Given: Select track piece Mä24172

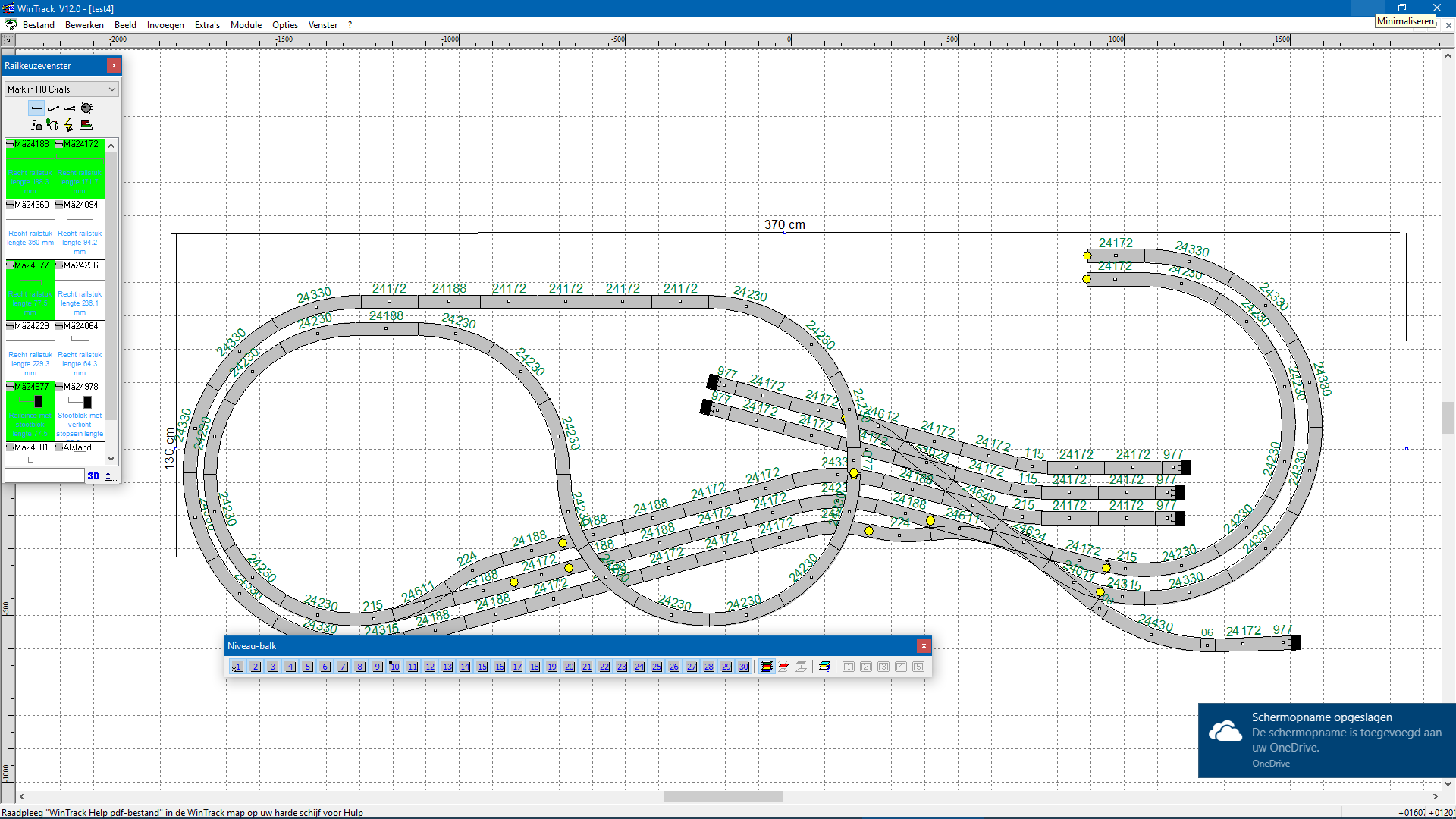Looking at the screenshot, I should pos(80,168).
